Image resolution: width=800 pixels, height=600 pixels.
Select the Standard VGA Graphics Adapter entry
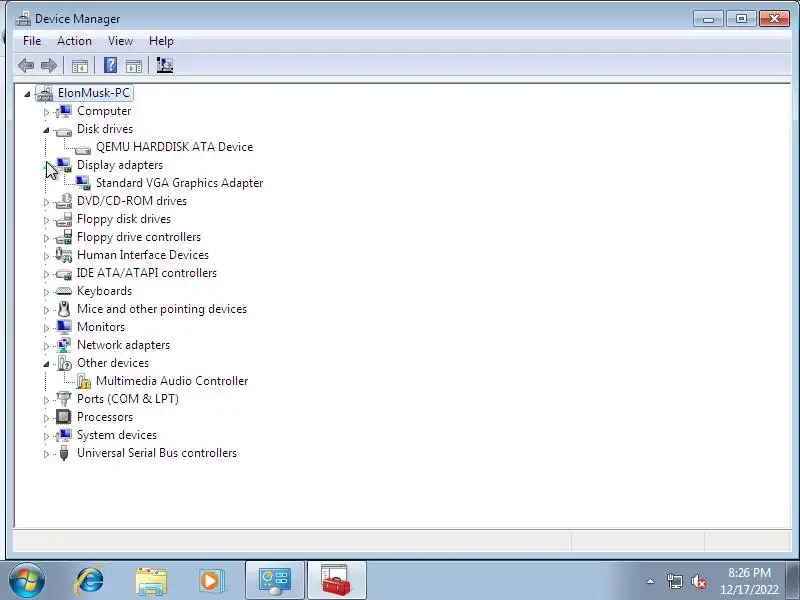pos(180,183)
